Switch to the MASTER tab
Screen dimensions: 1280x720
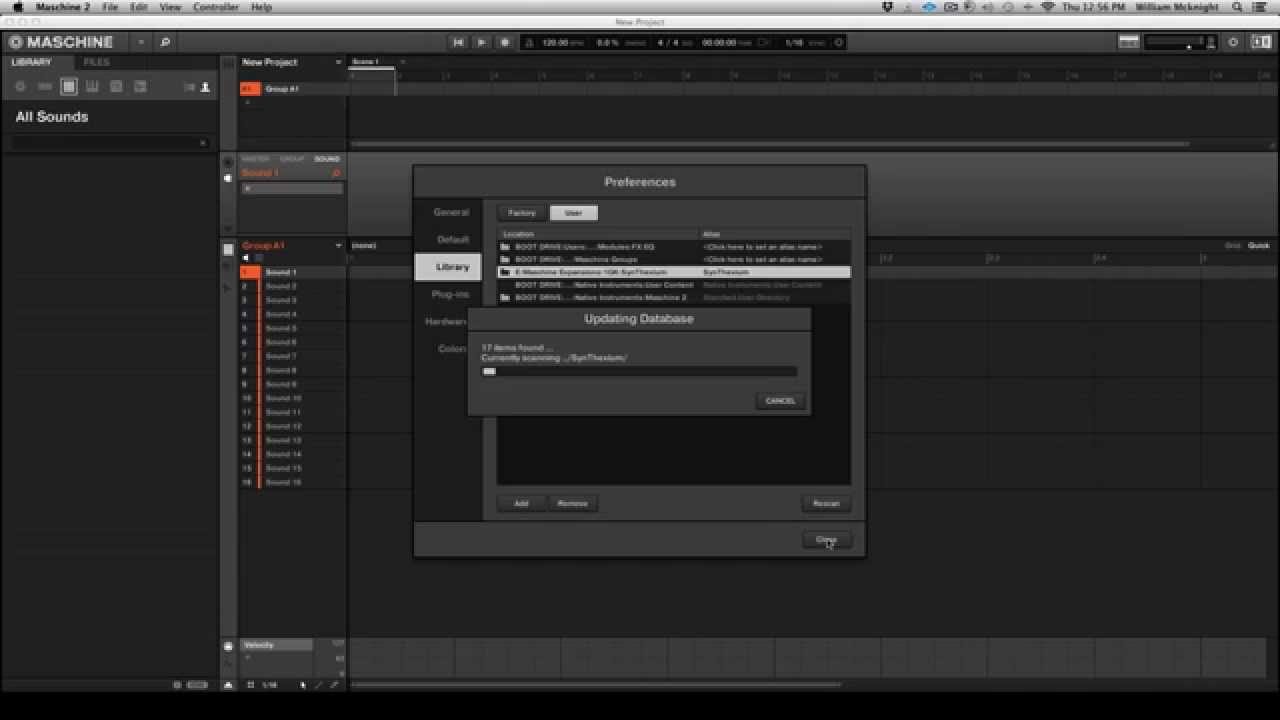(256, 159)
